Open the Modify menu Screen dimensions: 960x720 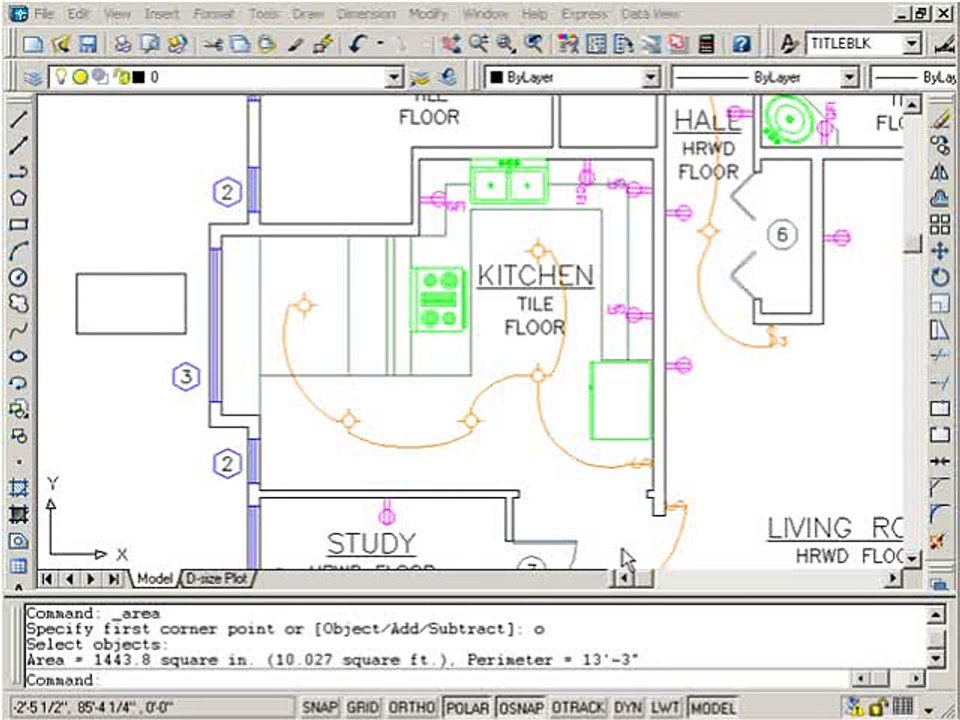pos(429,13)
